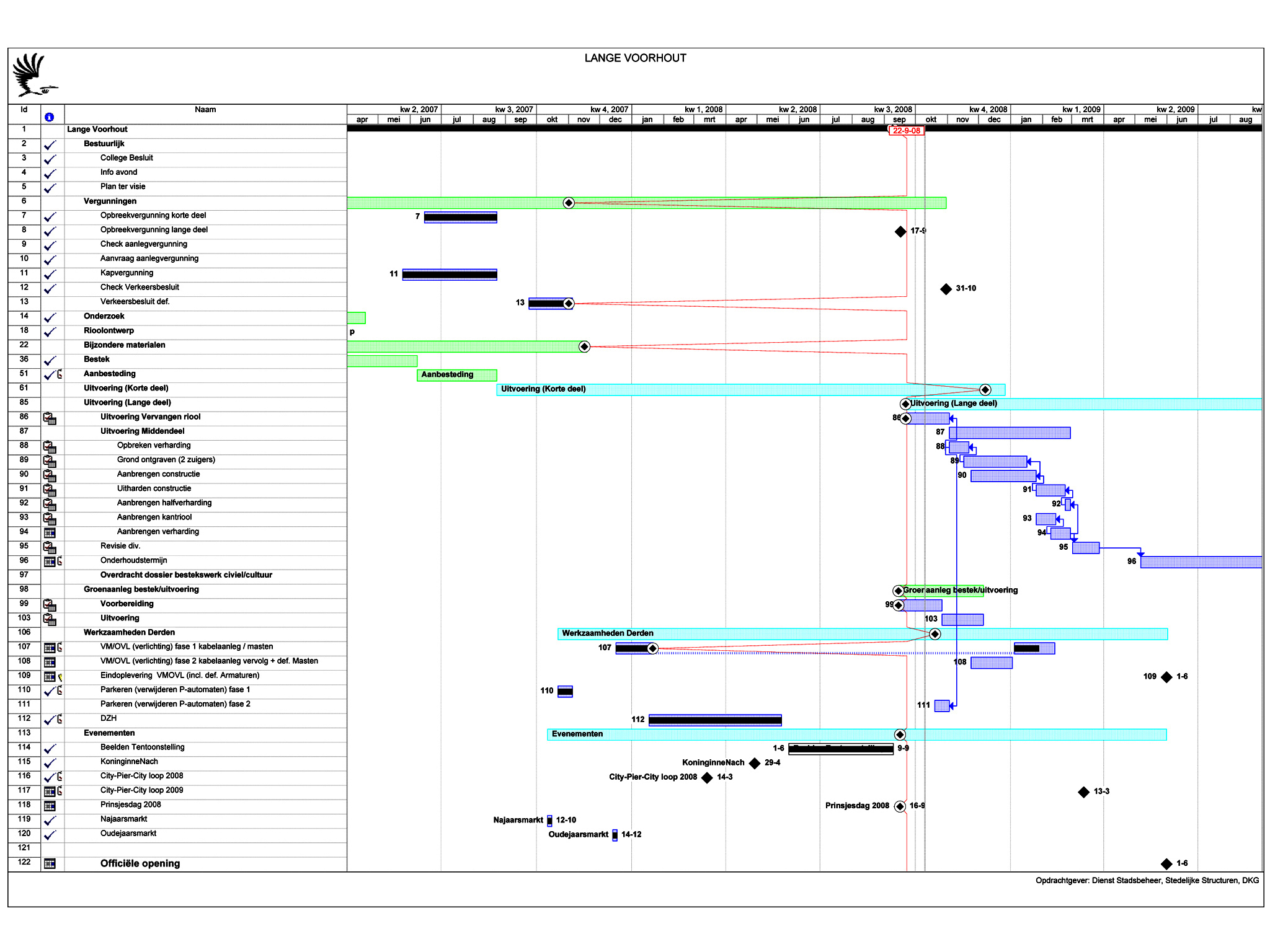Click the indicator icon on Opbreken verharding
The height and width of the screenshot is (952, 1270).
50,447
